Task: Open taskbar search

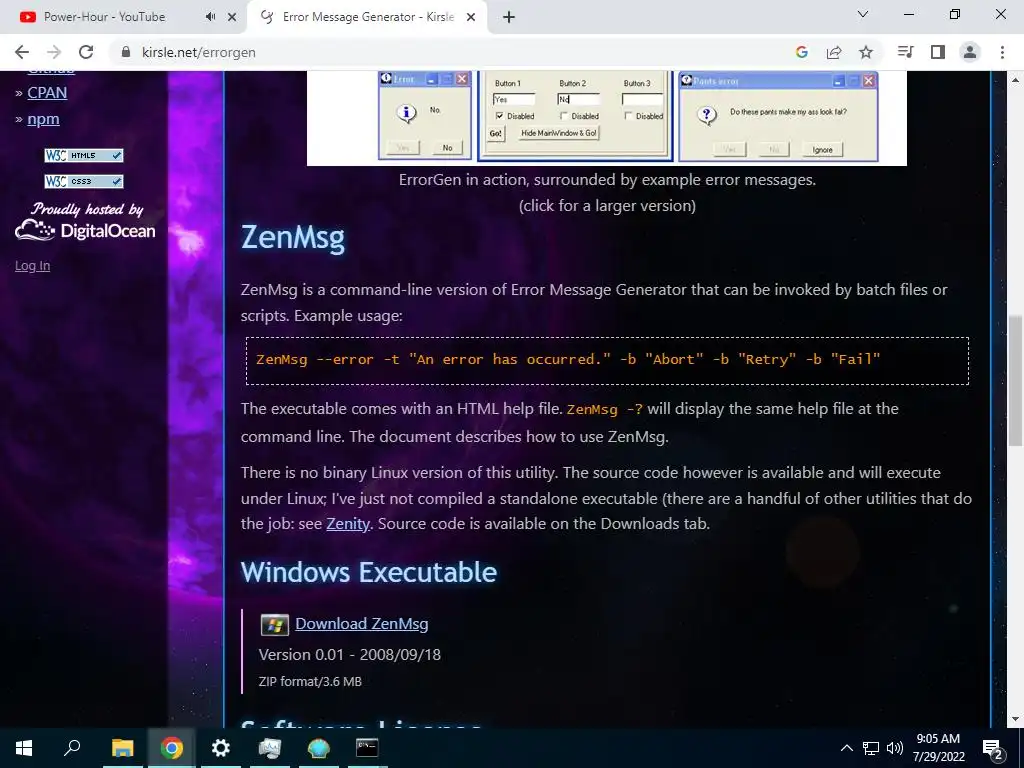Action: pyautogui.click(x=72, y=748)
